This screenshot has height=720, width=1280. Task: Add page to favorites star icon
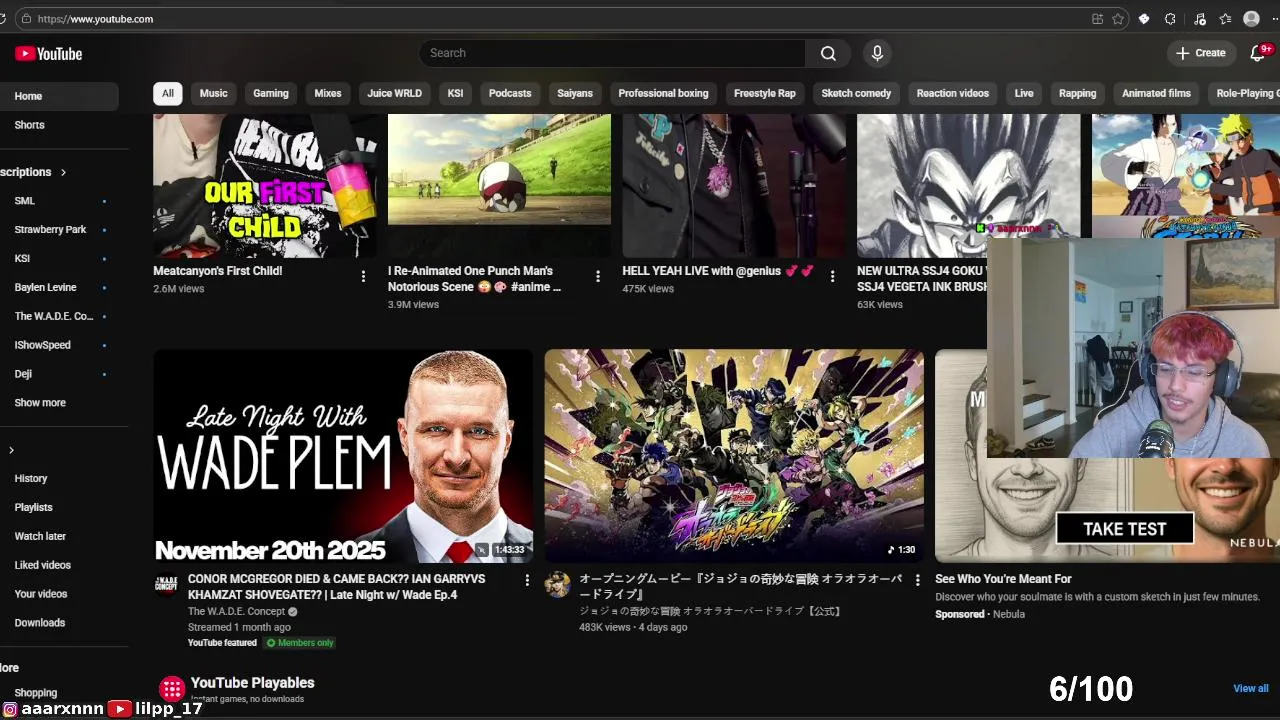pos(1117,19)
